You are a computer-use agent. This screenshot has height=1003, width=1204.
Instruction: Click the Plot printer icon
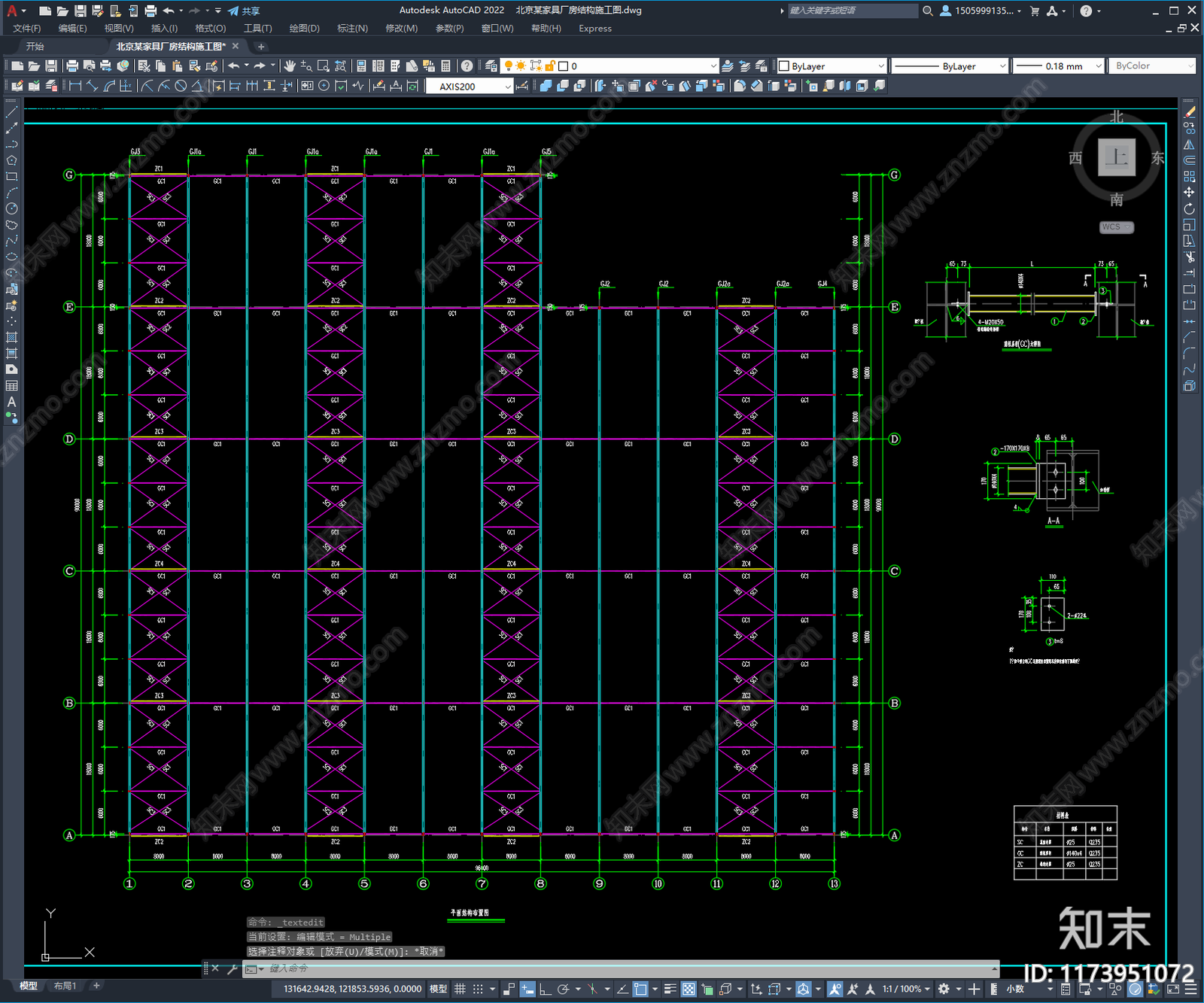[x=72, y=66]
